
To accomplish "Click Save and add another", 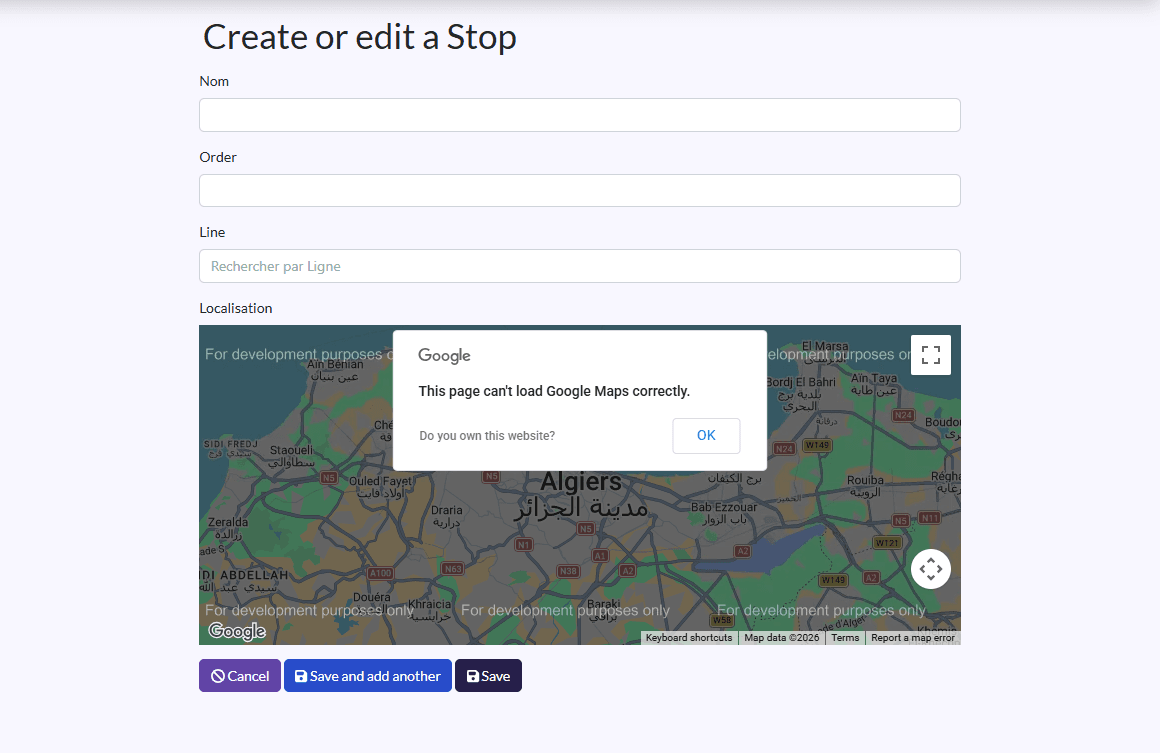I will click(x=368, y=675).
